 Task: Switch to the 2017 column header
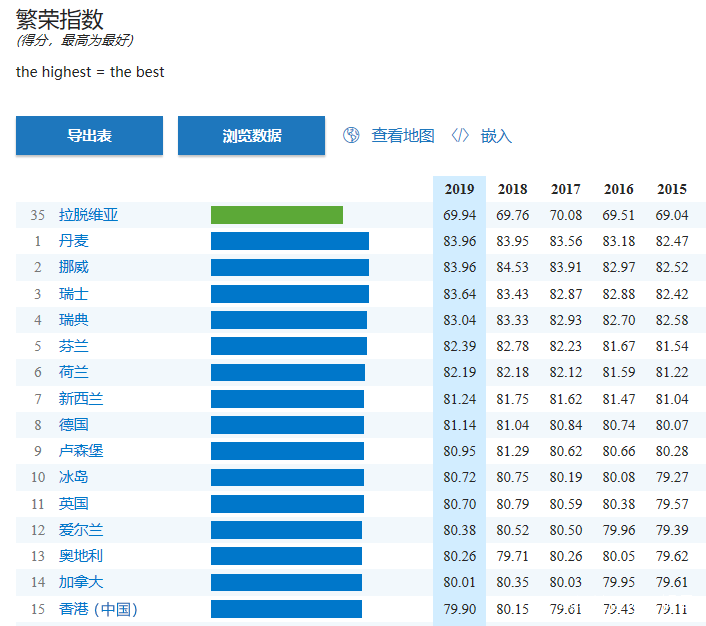pyautogui.click(x=566, y=189)
